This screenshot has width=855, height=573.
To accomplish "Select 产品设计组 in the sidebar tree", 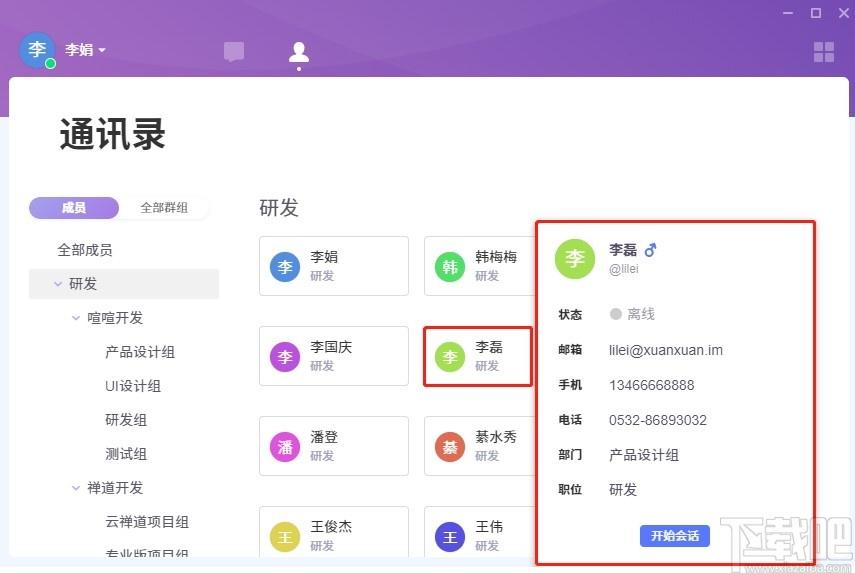I will tap(140, 352).
